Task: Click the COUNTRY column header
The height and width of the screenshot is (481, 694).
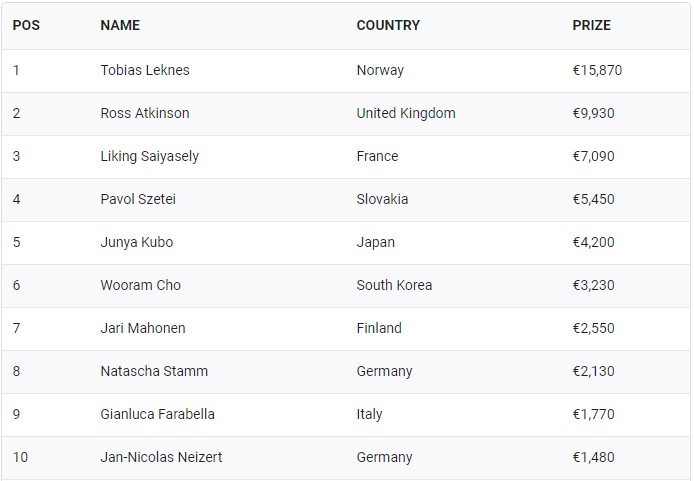Action: pos(388,25)
